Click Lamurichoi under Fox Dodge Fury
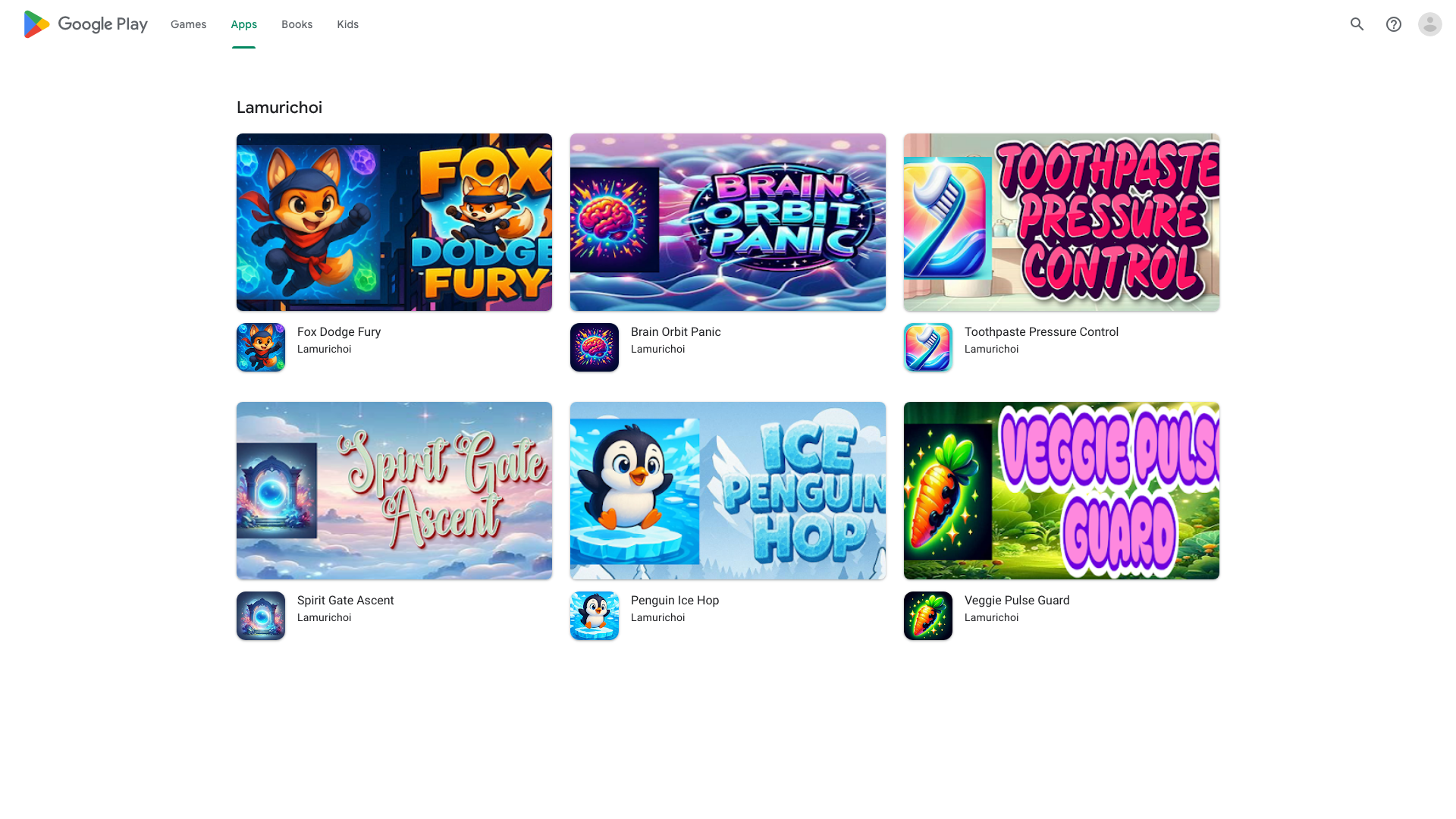Viewport: 1456px width, 819px height. (325, 350)
